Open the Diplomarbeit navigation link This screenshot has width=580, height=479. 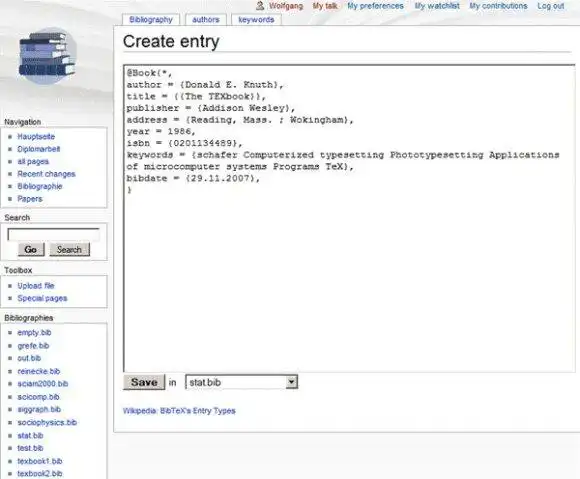click(38, 149)
